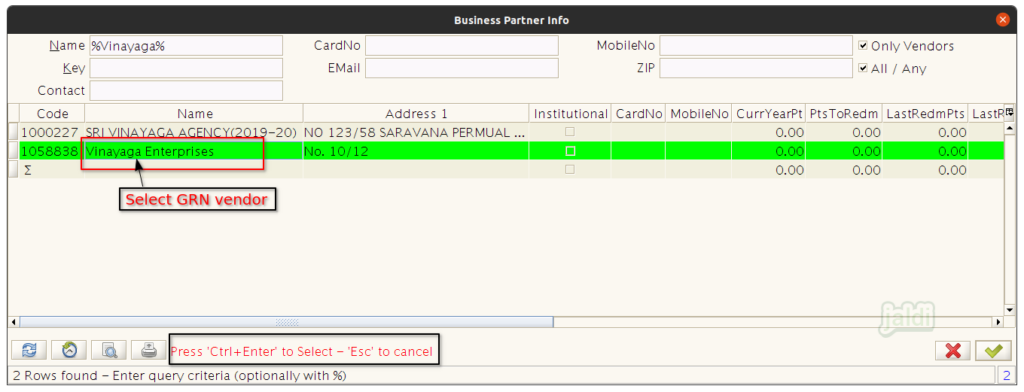Viewport: 1024px width, 392px height.
Task: Click the history clock icon button
Action: [69, 351]
